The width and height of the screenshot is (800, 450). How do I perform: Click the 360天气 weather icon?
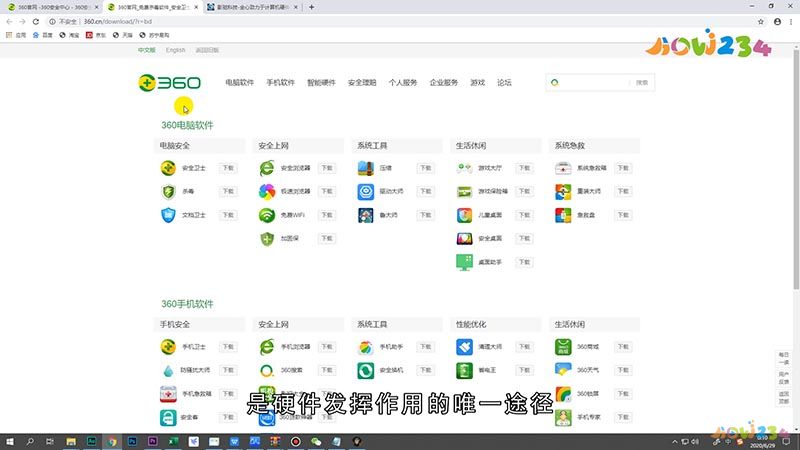(563, 369)
